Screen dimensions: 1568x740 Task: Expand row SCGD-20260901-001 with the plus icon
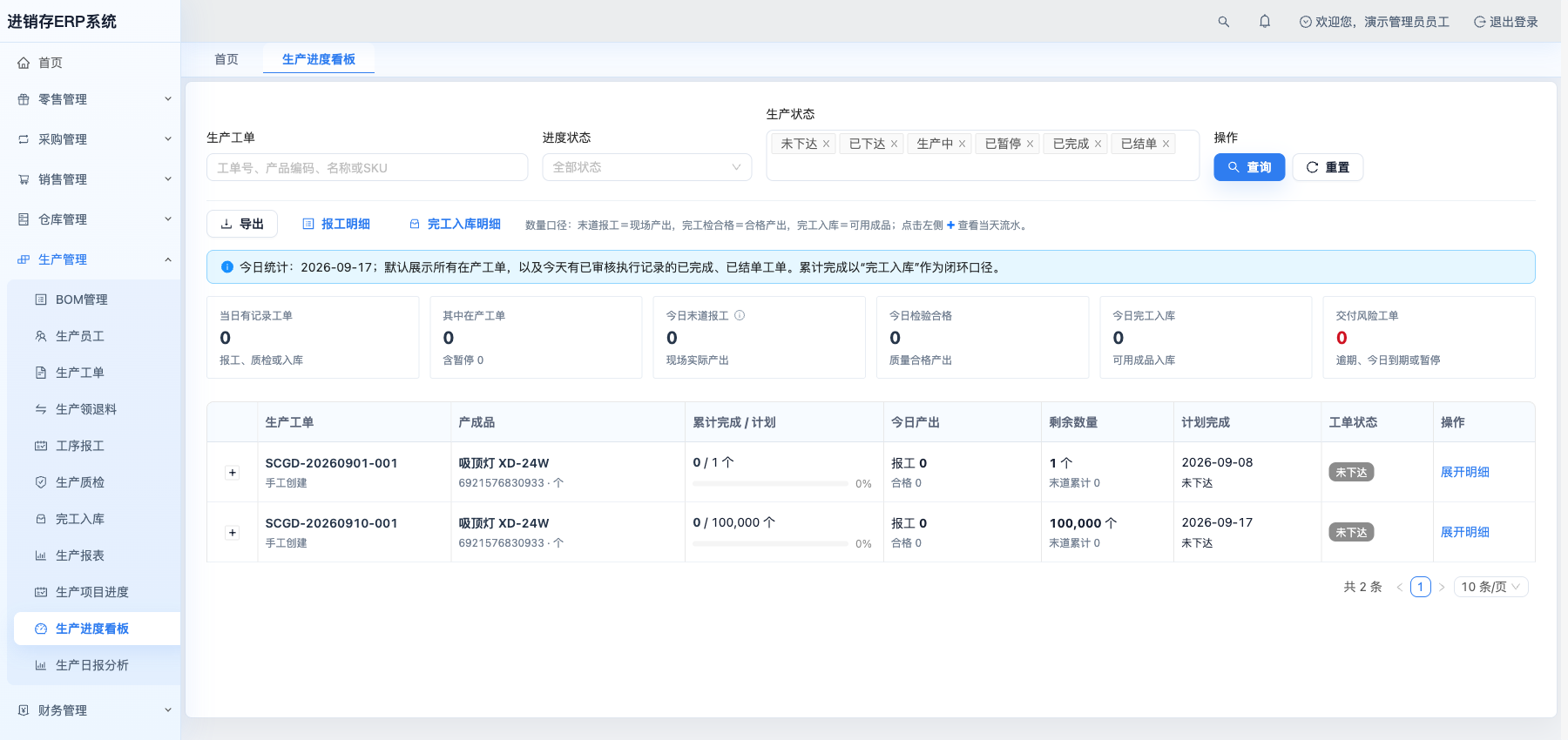tap(233, 473)
